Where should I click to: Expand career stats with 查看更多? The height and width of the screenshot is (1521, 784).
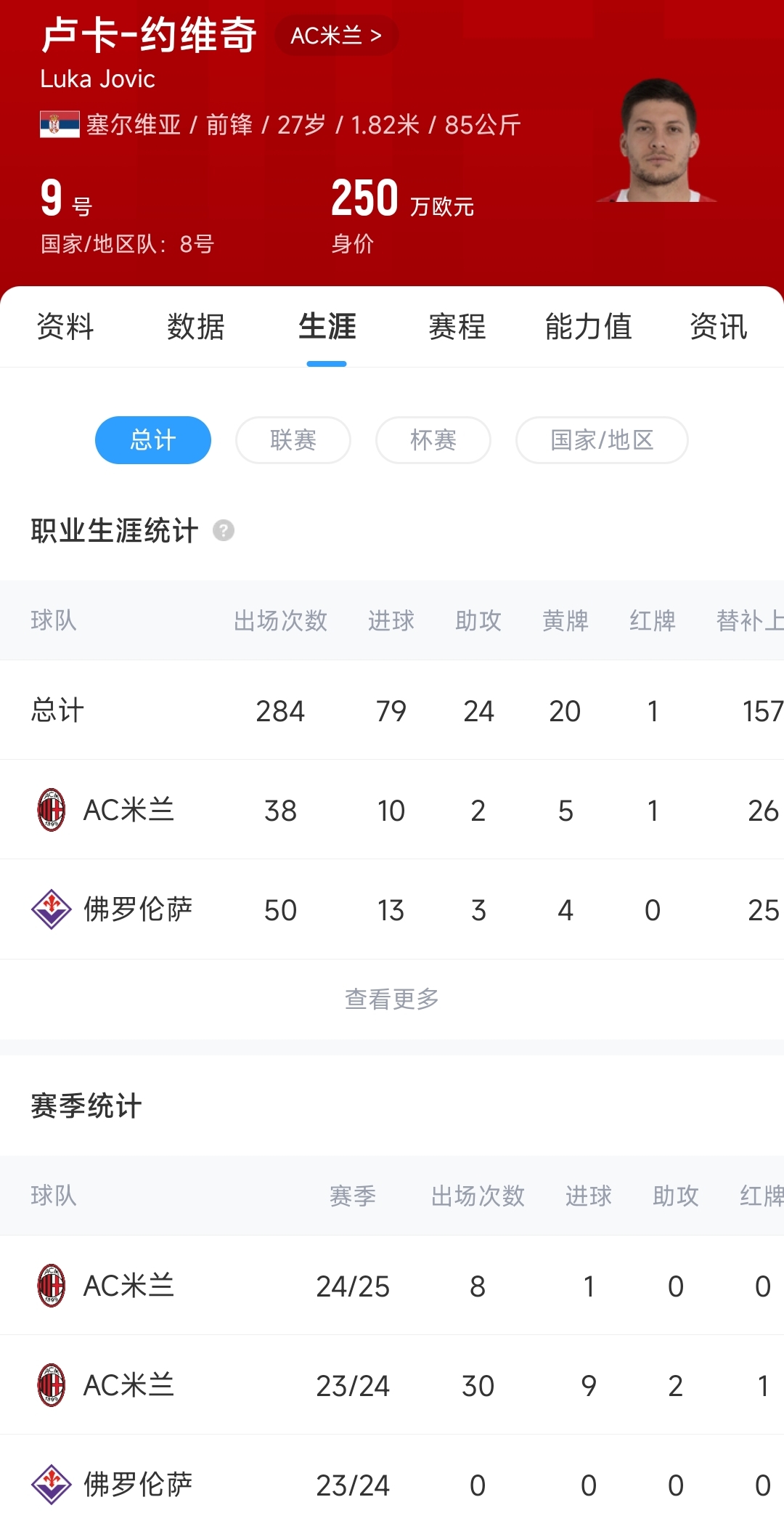click(392, 999)
